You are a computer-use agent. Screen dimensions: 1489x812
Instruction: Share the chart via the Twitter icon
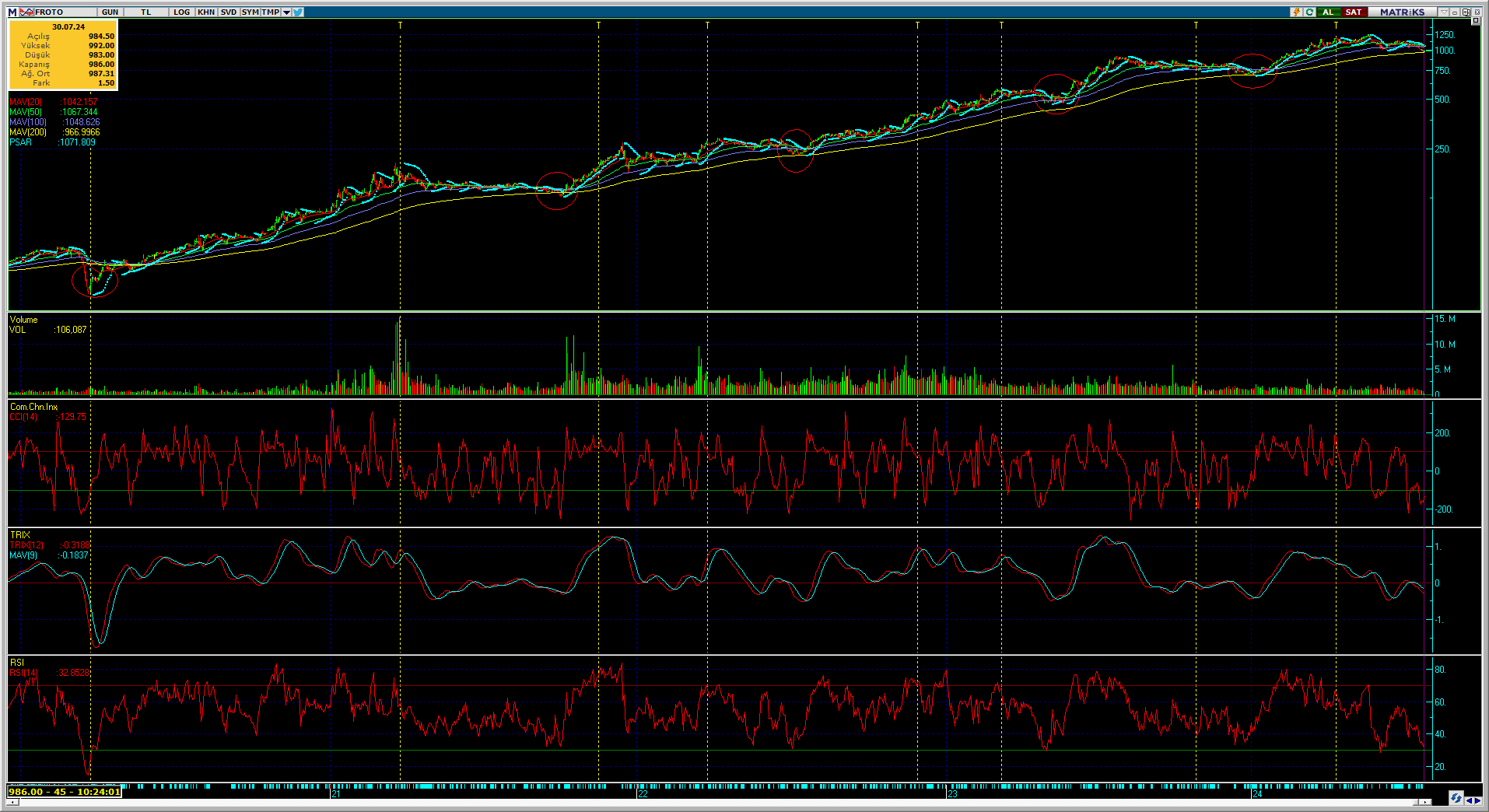click(x=298, y=12)
